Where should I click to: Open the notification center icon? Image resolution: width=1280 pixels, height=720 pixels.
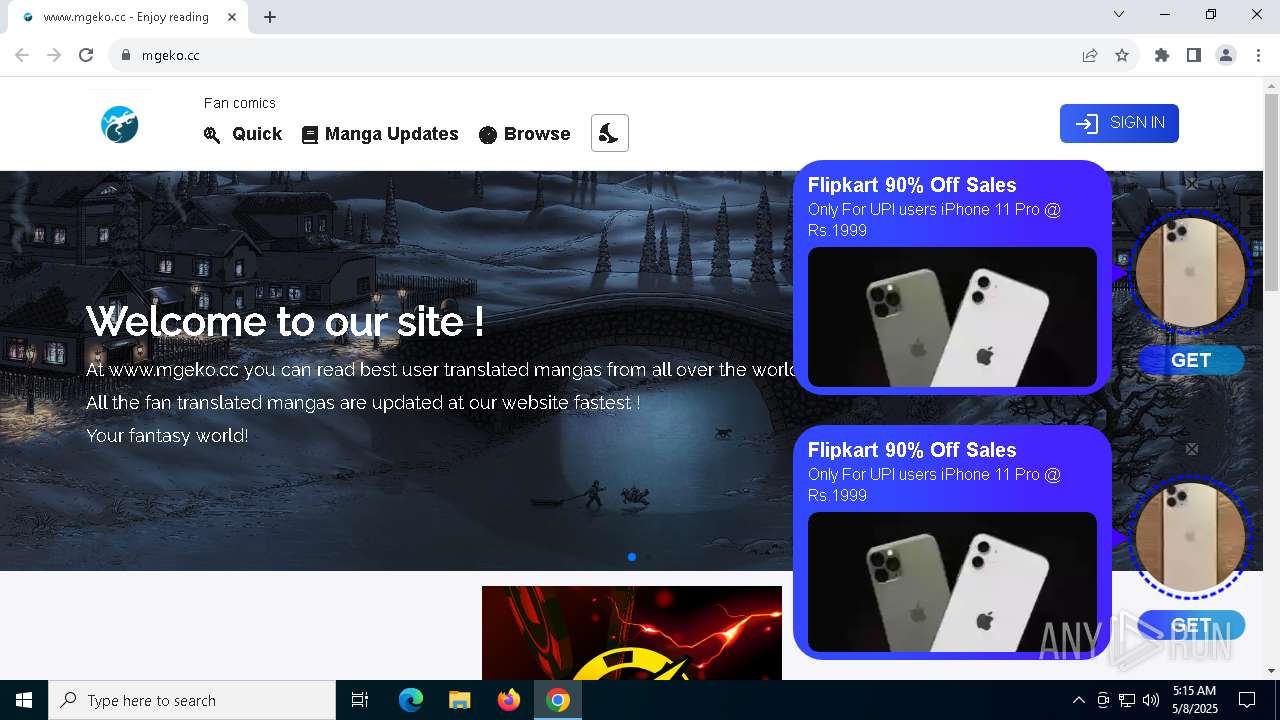pos(1247,700)
